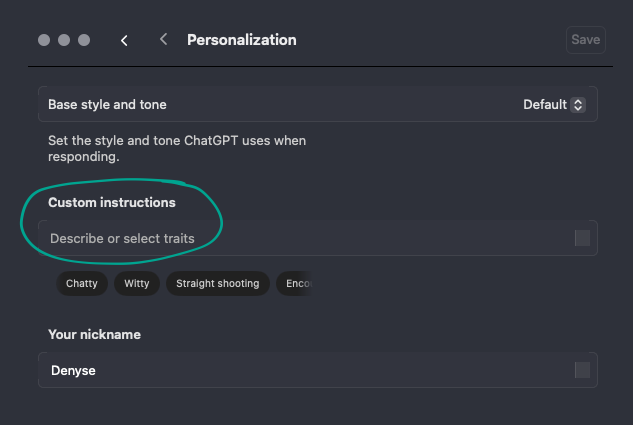The width and height of the screenshot is (633, 425).
Task: Toggle the Chatty trait chip
Action: [x=82, y=283]
